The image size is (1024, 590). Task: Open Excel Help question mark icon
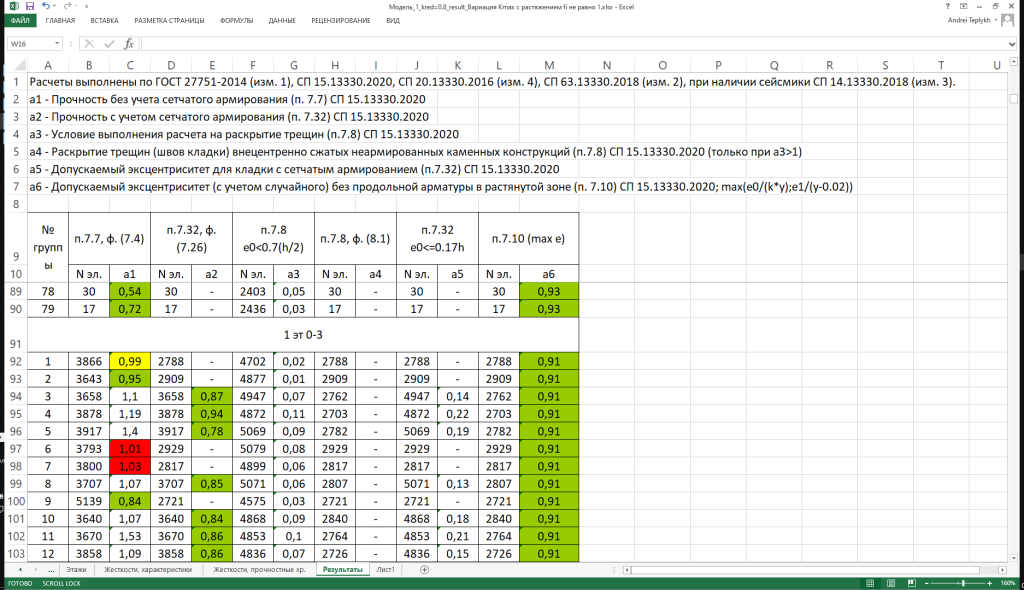pos(947,6)
